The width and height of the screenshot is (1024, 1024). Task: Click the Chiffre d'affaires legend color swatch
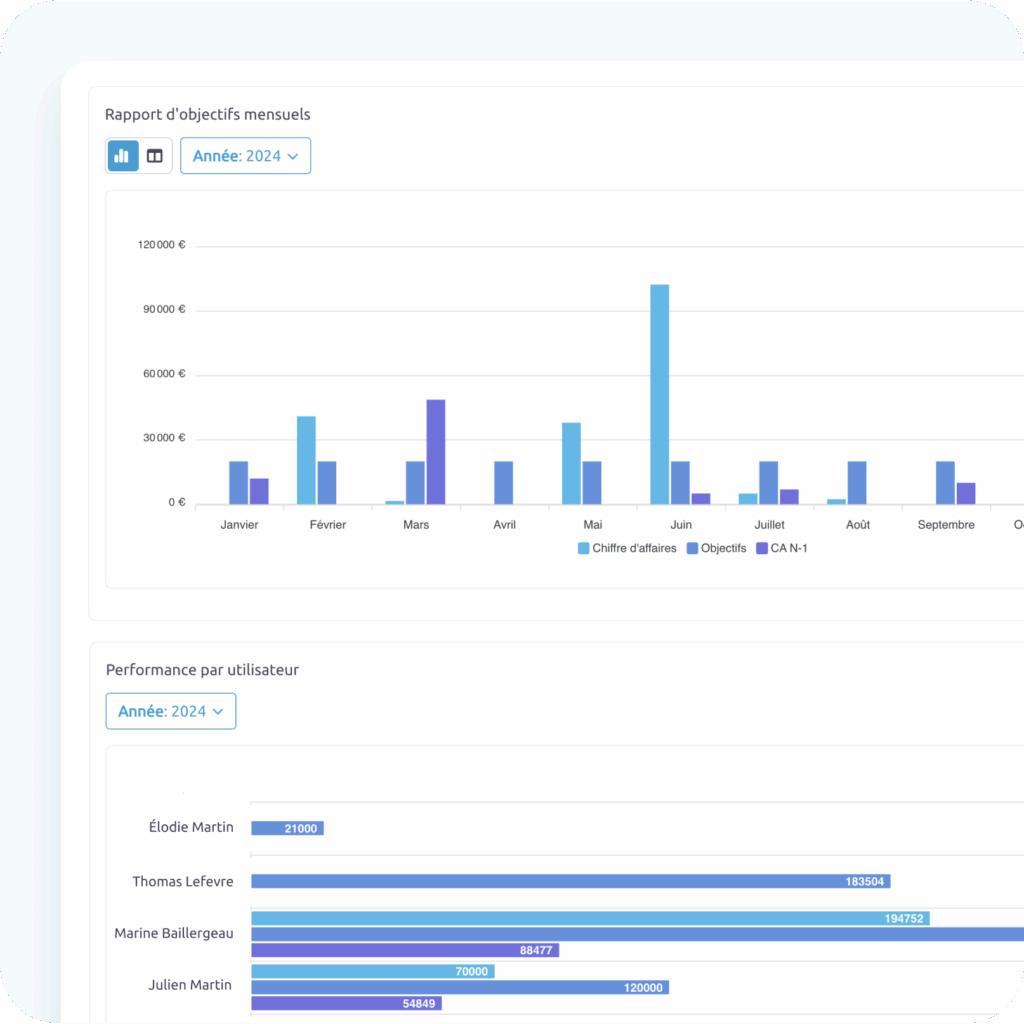click(x=584, y=548)
